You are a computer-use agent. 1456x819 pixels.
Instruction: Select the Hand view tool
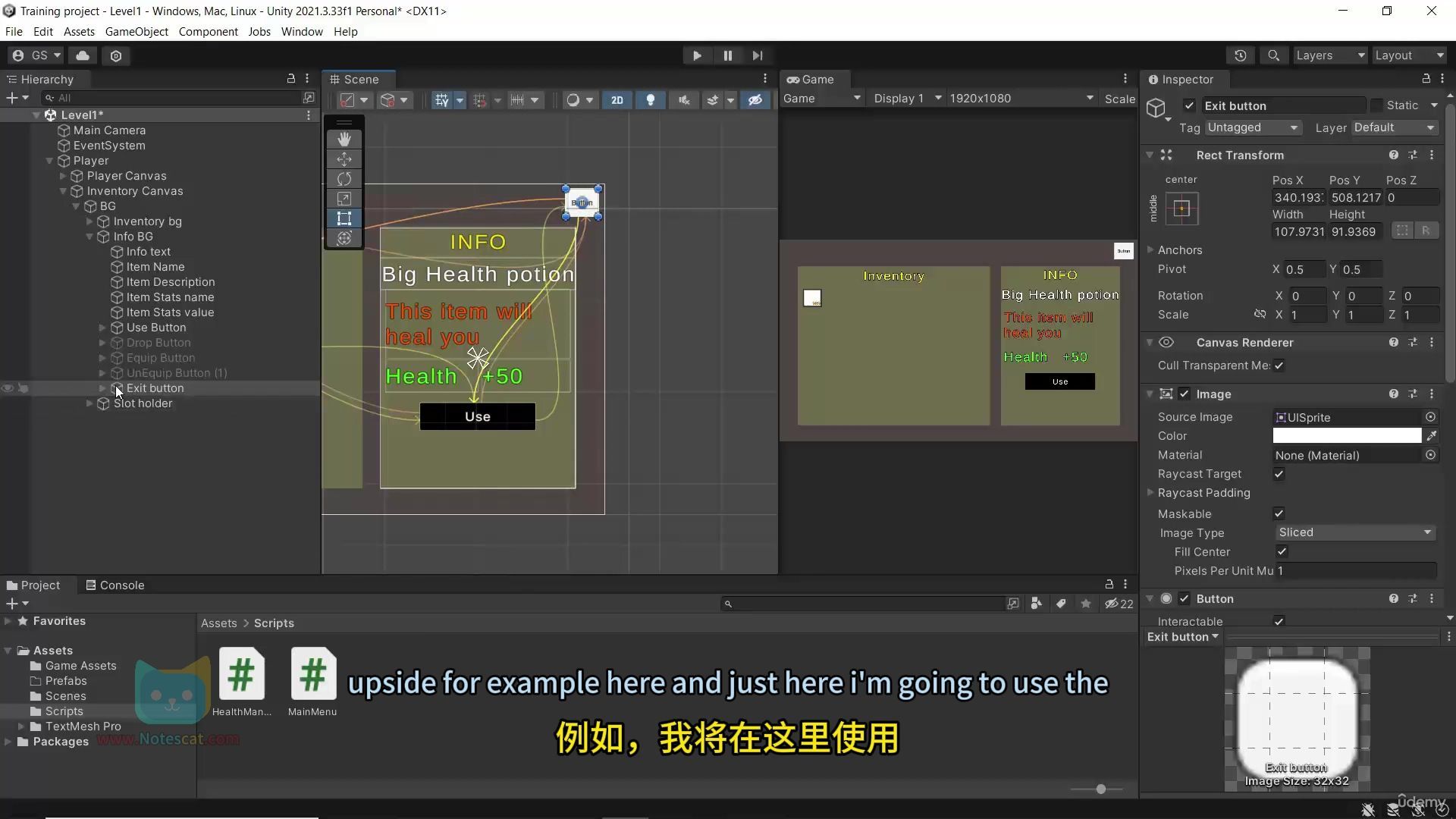pos(344,139)
